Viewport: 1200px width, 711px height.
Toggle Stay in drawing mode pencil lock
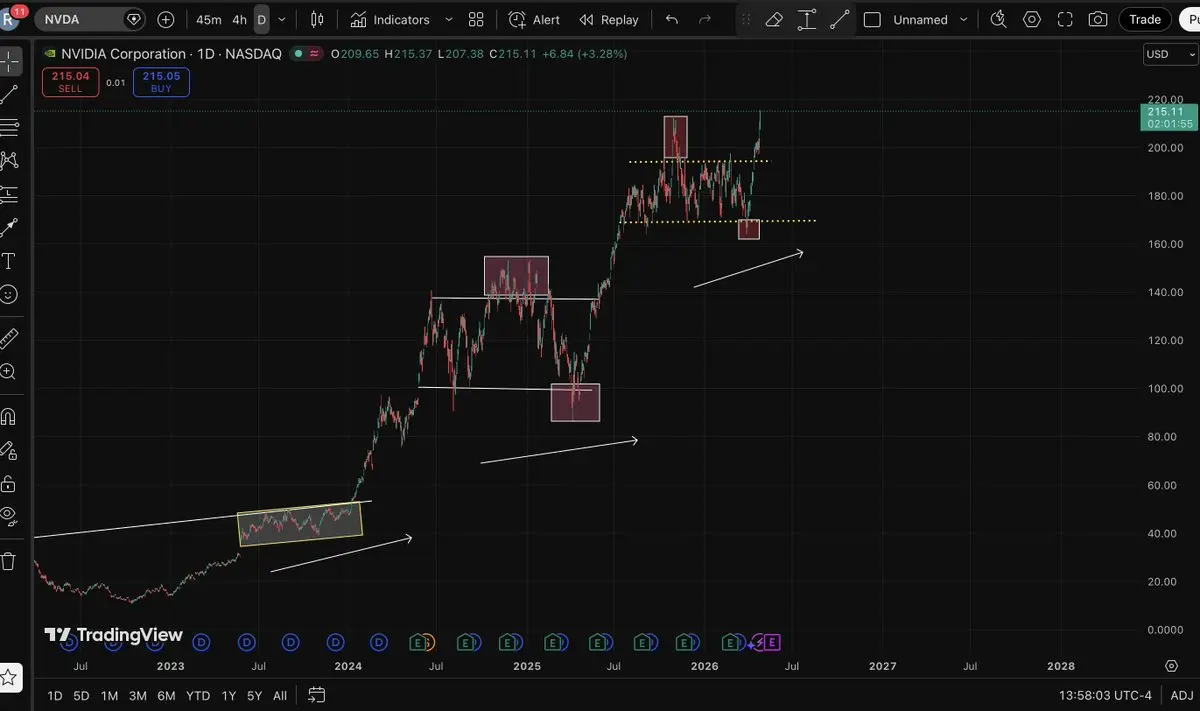click(9, 450)
